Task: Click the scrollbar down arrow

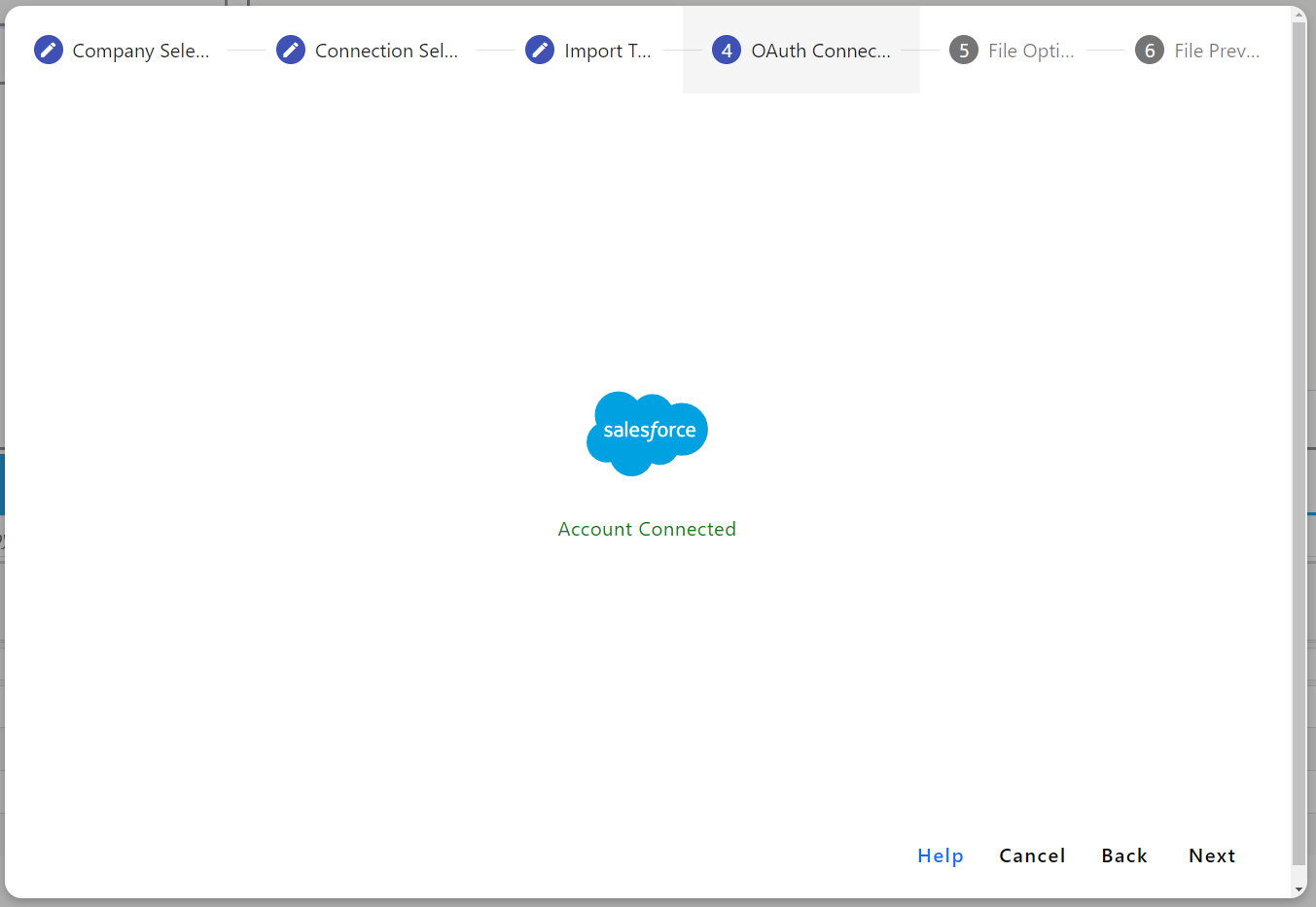Action: [x=1299, y=890]
